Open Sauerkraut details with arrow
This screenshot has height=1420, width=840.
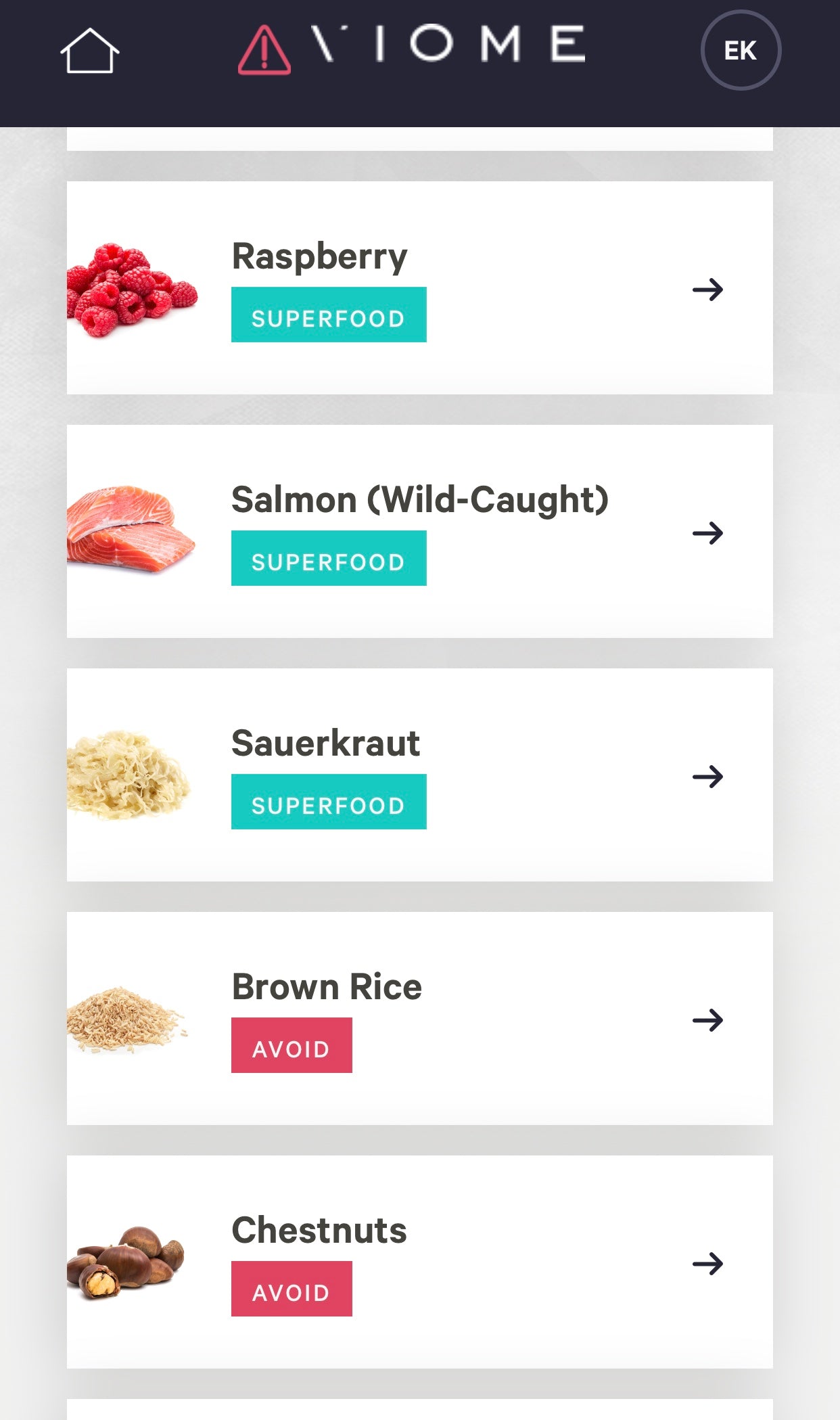click(x=707, y=777)
